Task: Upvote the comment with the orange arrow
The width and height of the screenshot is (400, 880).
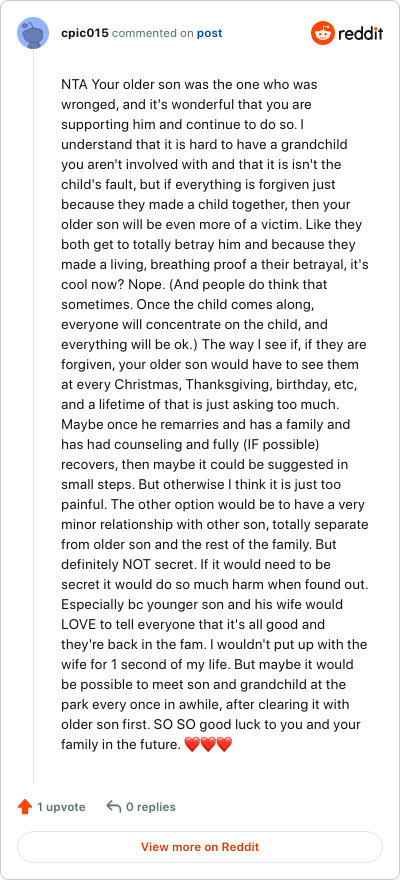Action: click(x=25, y=807)
